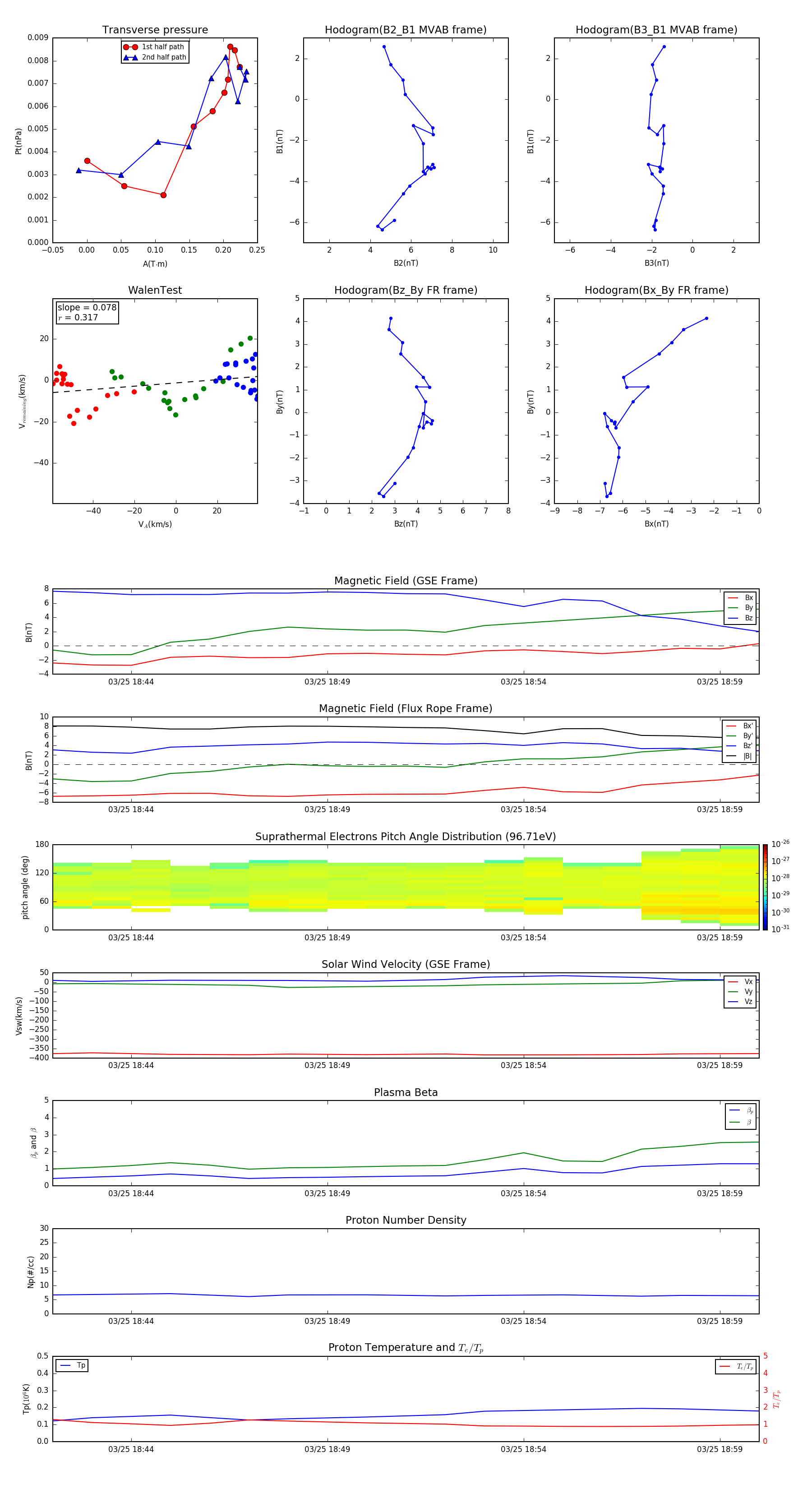Click '1st half path' legend entry

(154, 47)
